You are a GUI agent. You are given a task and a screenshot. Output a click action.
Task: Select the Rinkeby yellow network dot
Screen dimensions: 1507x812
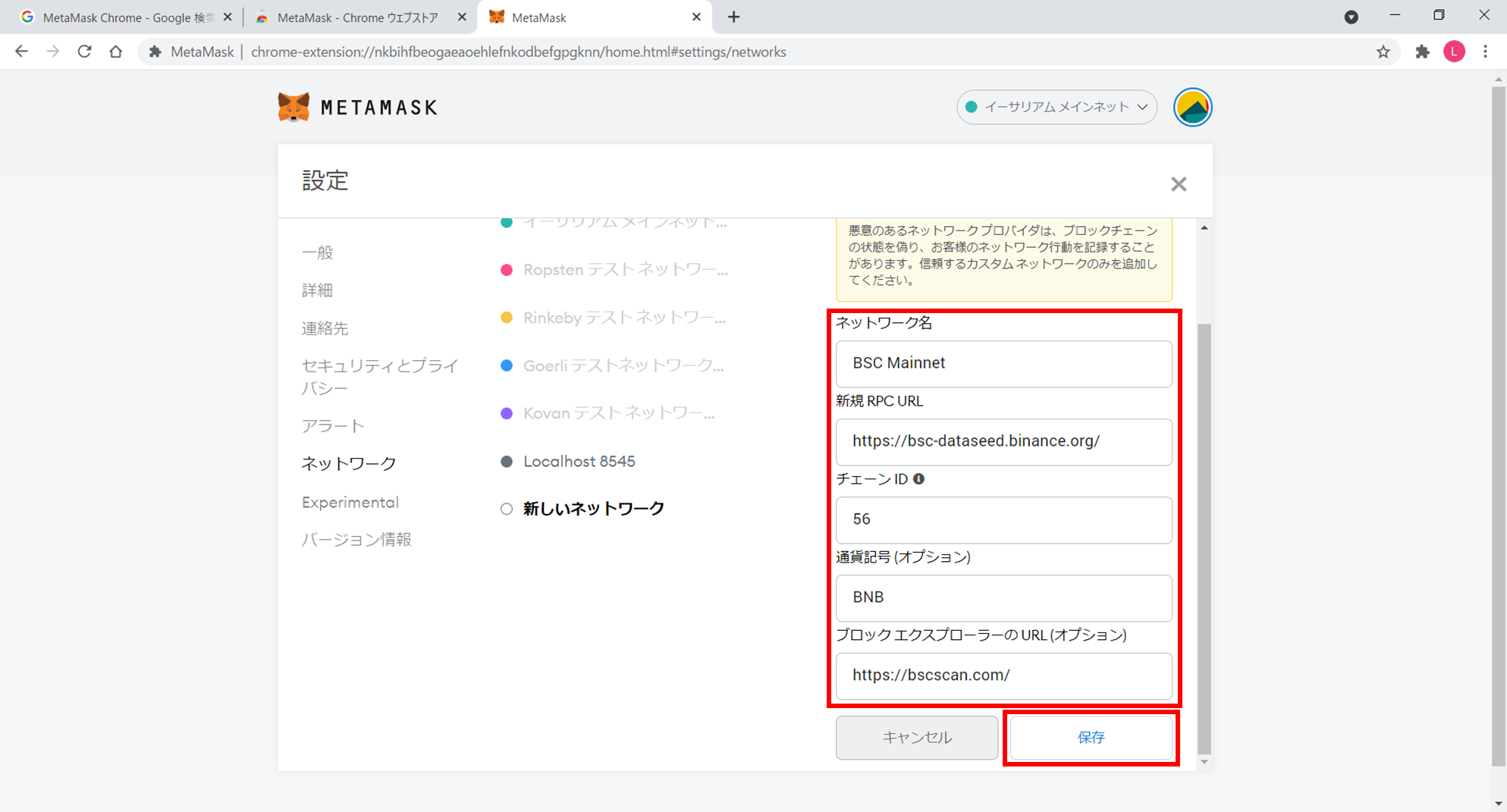(x=507, y=318)
